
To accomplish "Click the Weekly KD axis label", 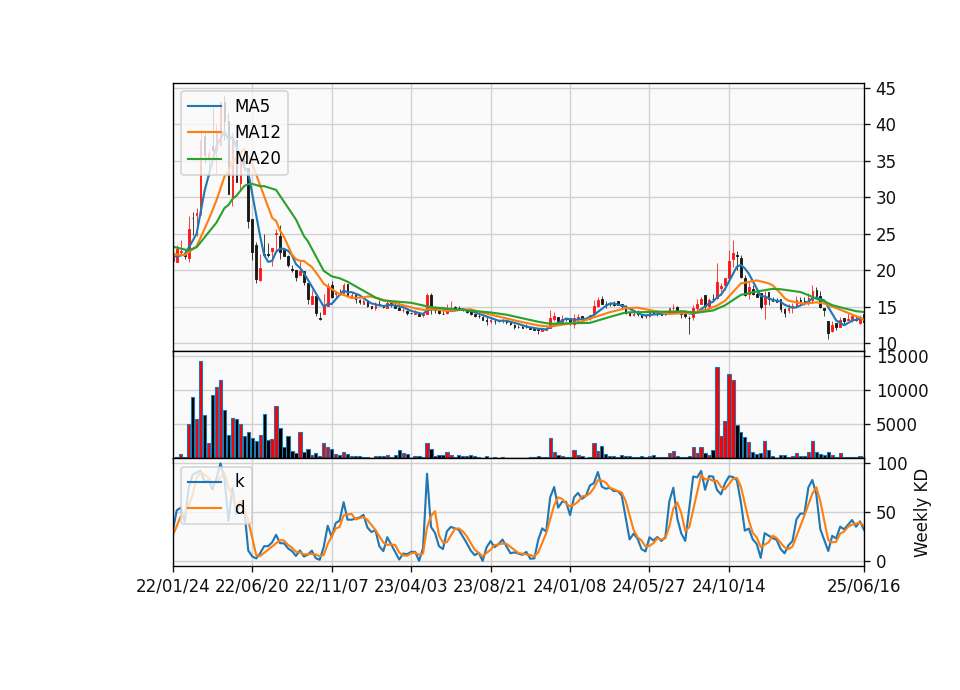I will coord(920,514).
